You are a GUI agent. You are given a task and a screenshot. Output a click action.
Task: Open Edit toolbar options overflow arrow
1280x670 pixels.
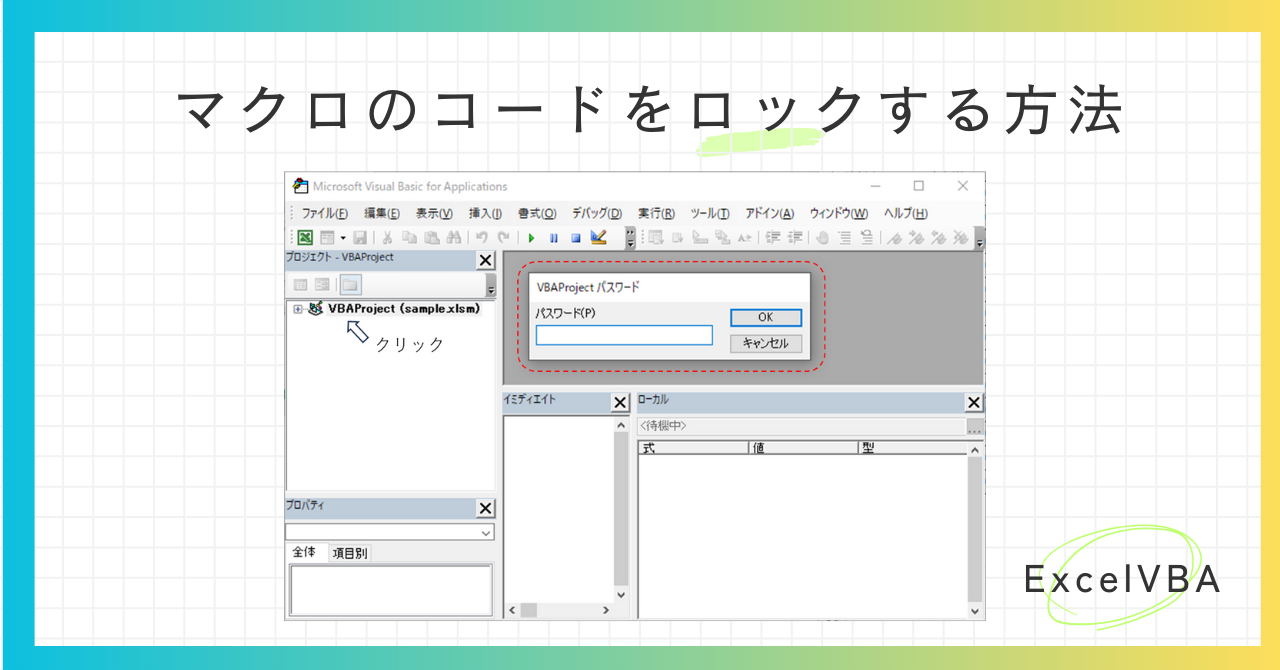pyautogui.click(x=979, y=238)
